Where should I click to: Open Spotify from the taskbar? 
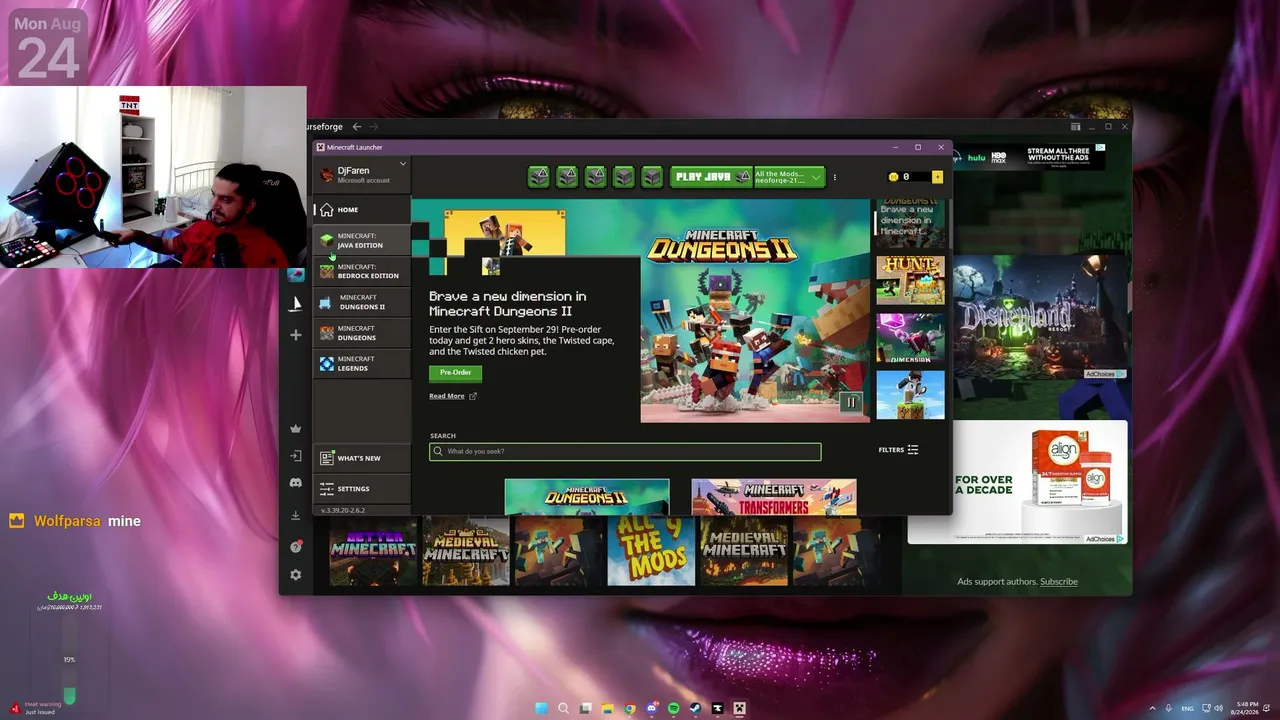(674, 708)
